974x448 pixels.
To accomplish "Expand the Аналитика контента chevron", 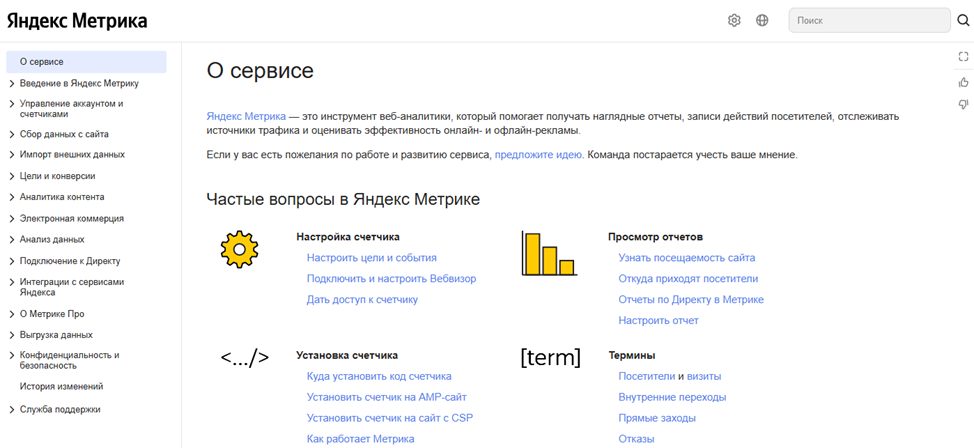I will click(x=12, y=197).
